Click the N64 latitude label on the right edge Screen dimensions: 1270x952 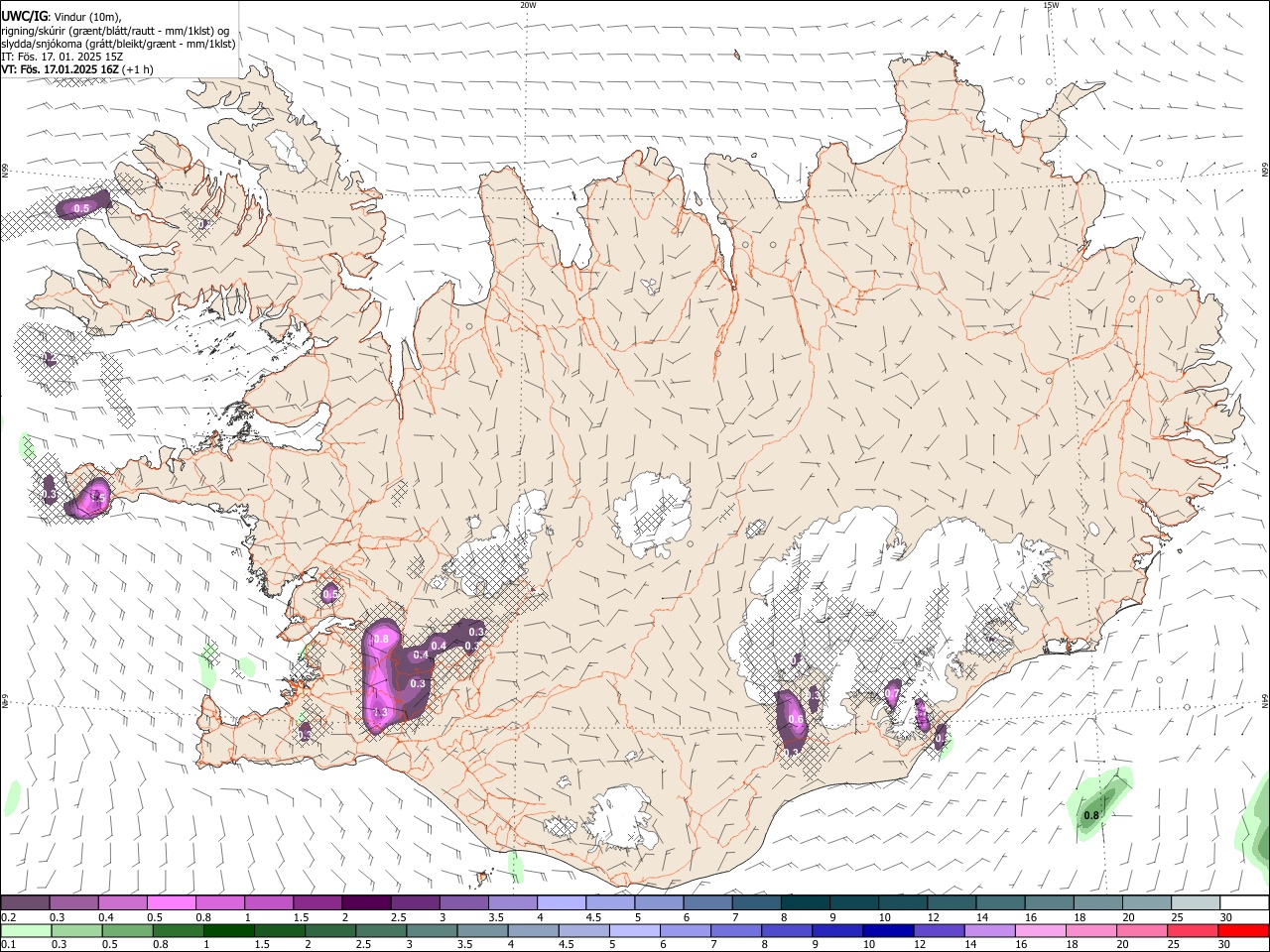coord(1265,699)
